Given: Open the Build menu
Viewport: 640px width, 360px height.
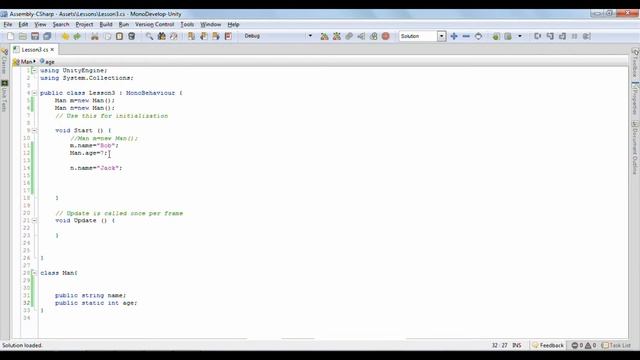Looking at the screenshot, I should 106,24.
